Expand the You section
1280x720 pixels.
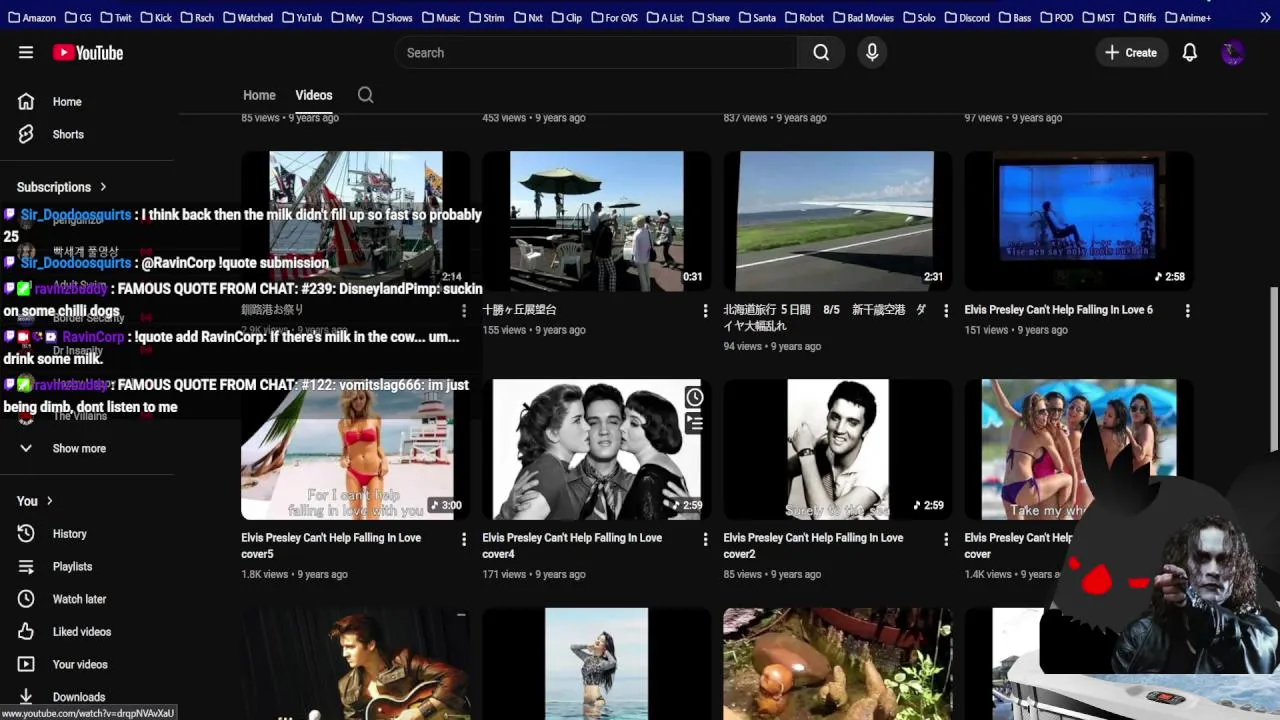35,501
